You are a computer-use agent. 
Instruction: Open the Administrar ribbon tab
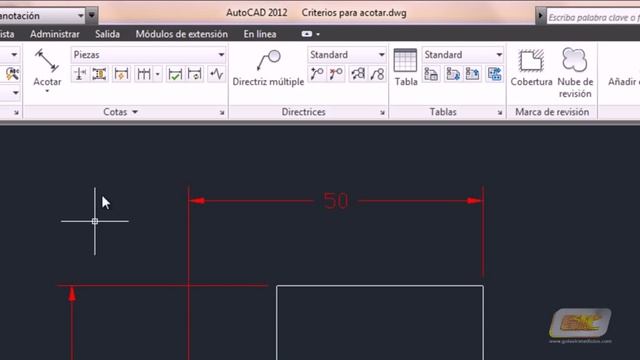coord(55,34)
